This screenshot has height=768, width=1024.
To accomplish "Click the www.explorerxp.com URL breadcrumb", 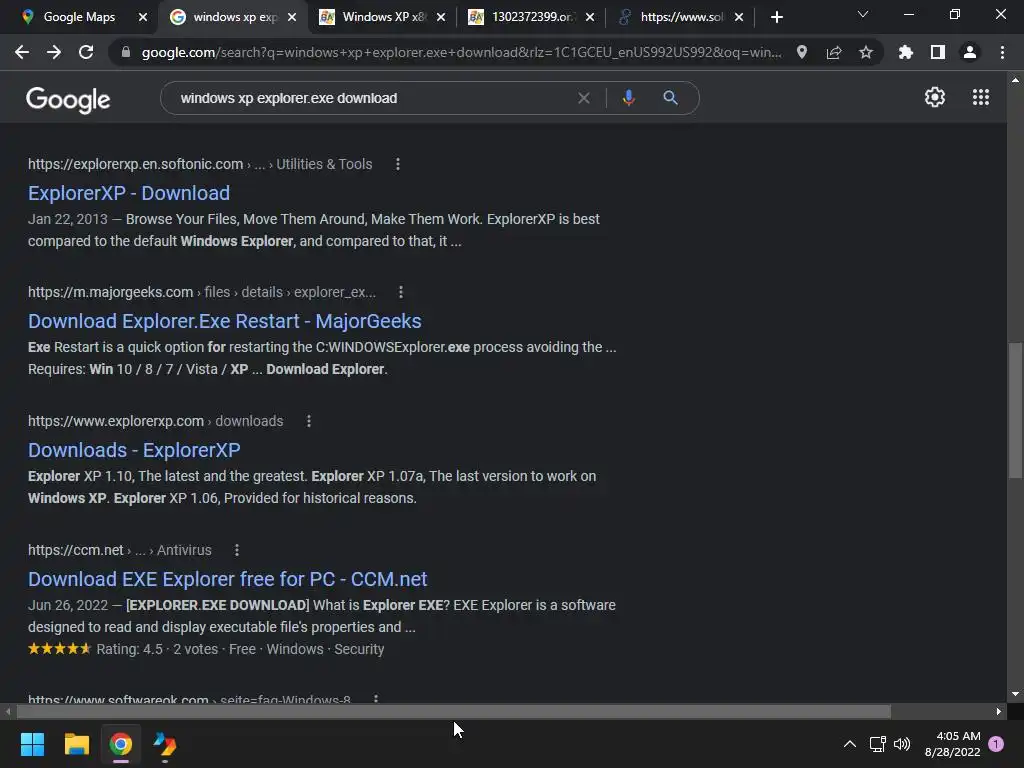I will click(x=155, y=421).
